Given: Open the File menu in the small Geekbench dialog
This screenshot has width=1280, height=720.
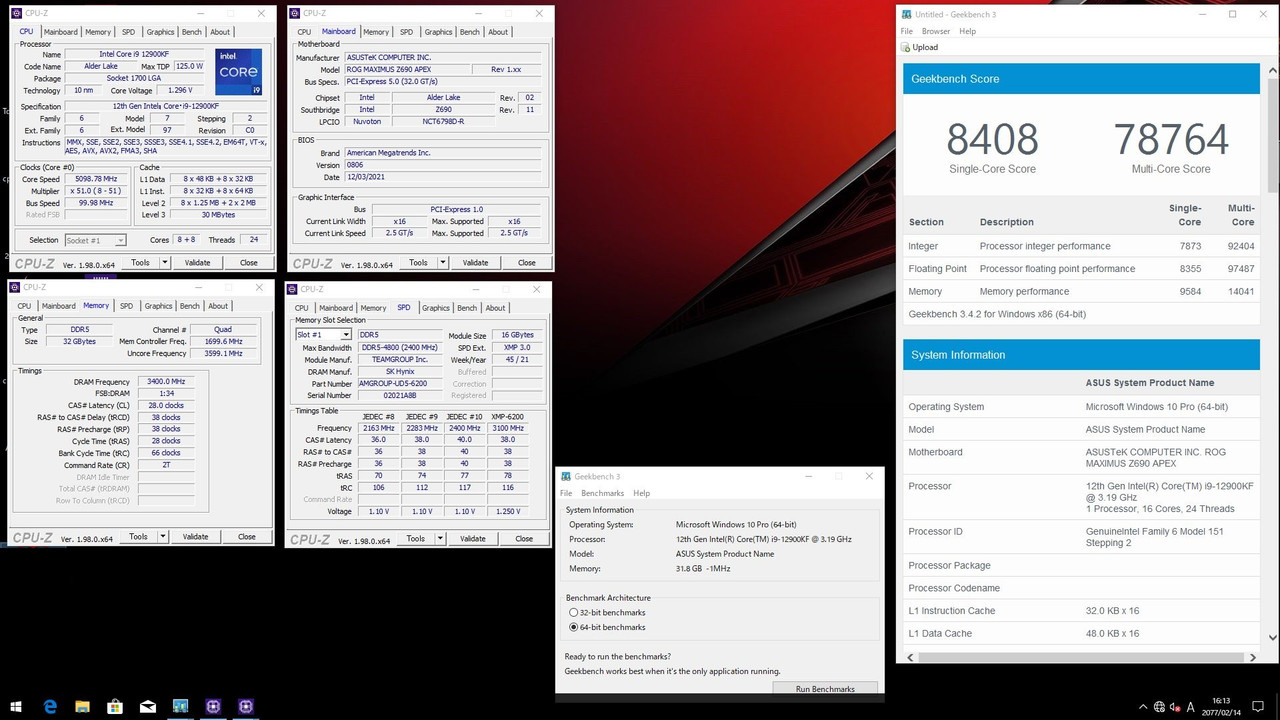Looking at the screenshot, I should 566,493.
